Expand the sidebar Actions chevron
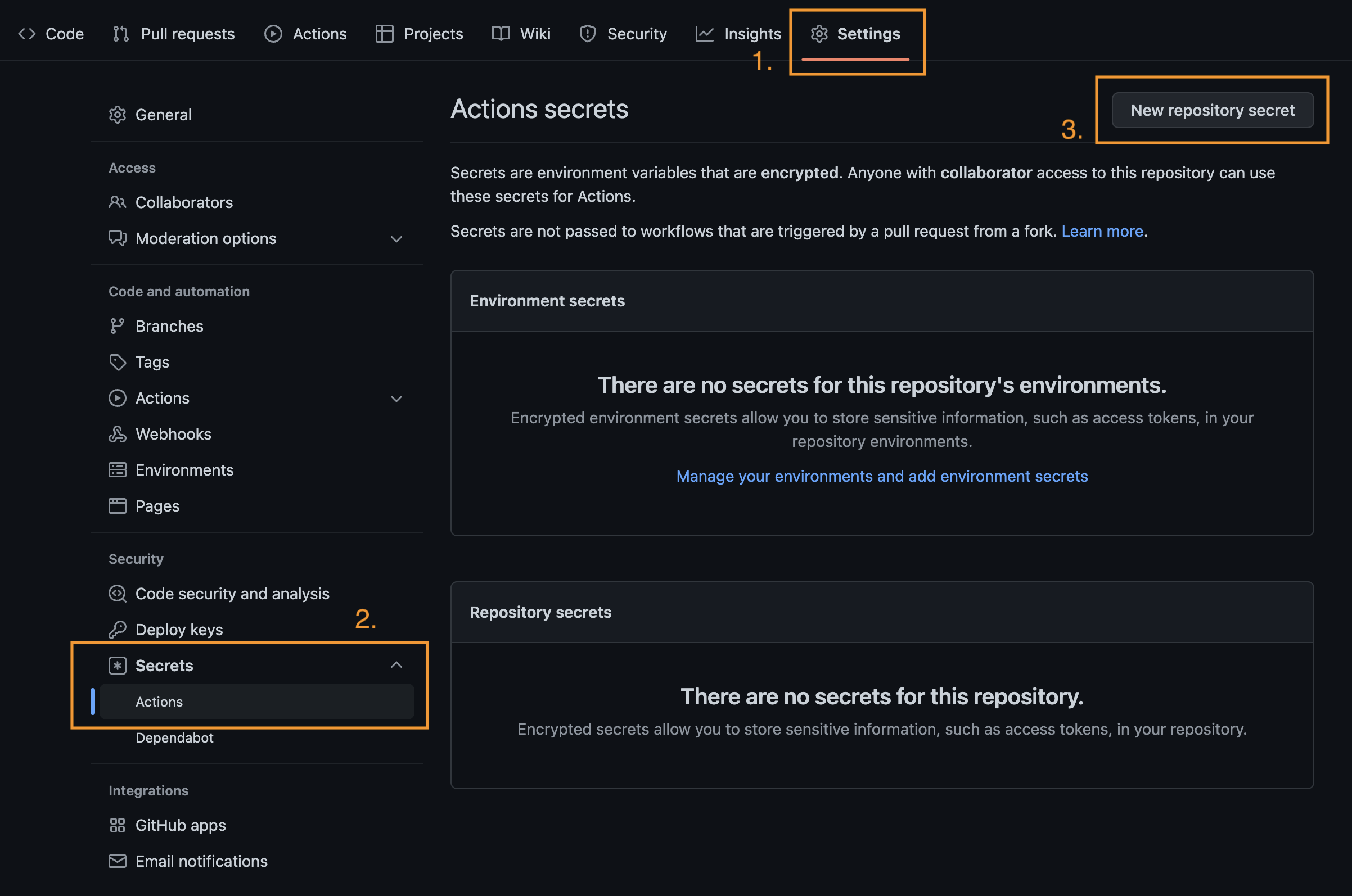Screen dimensions: 1352x896 396,399
